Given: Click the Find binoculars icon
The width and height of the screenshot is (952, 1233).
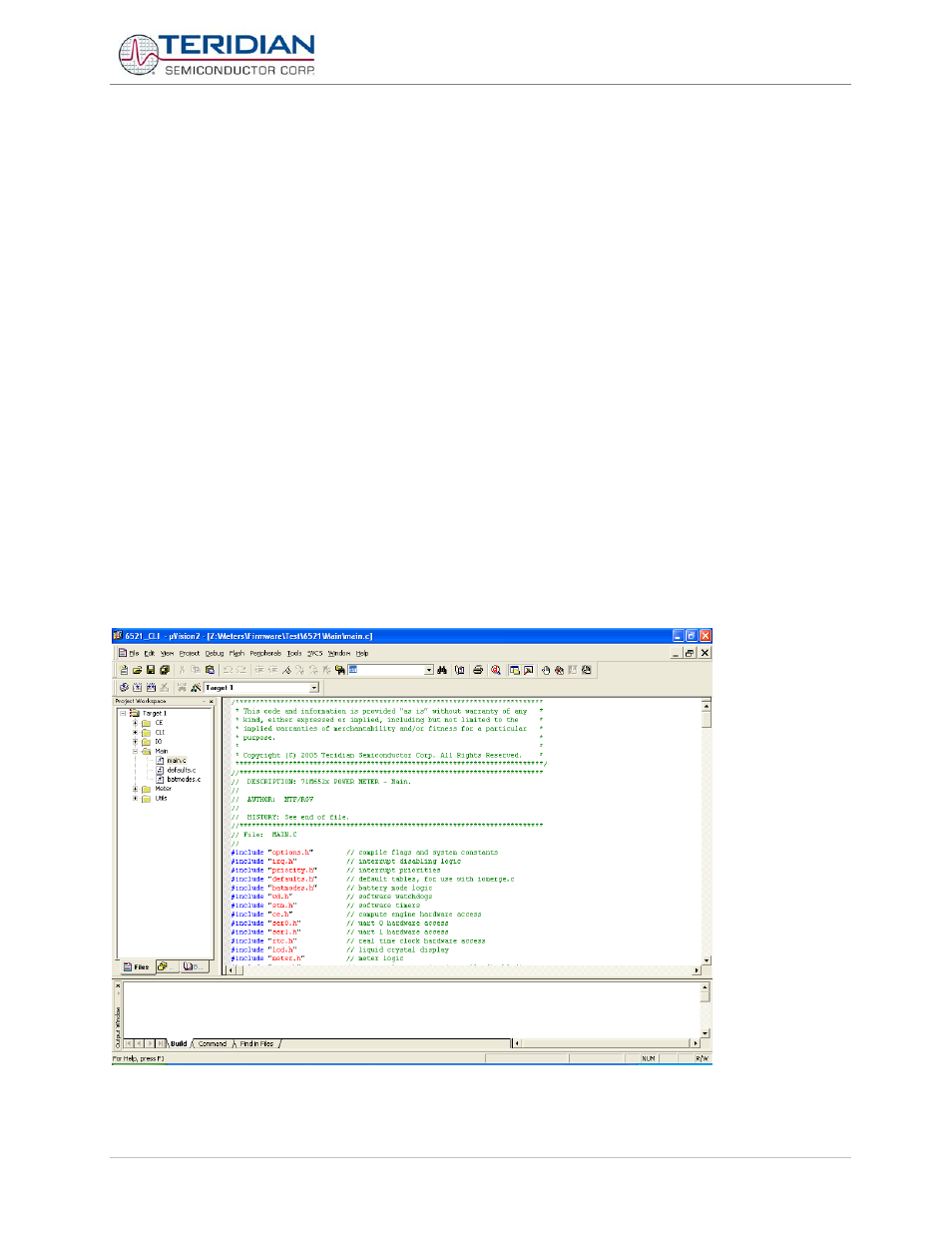Looking at the screenshot, I should click(x=442, y=670).
